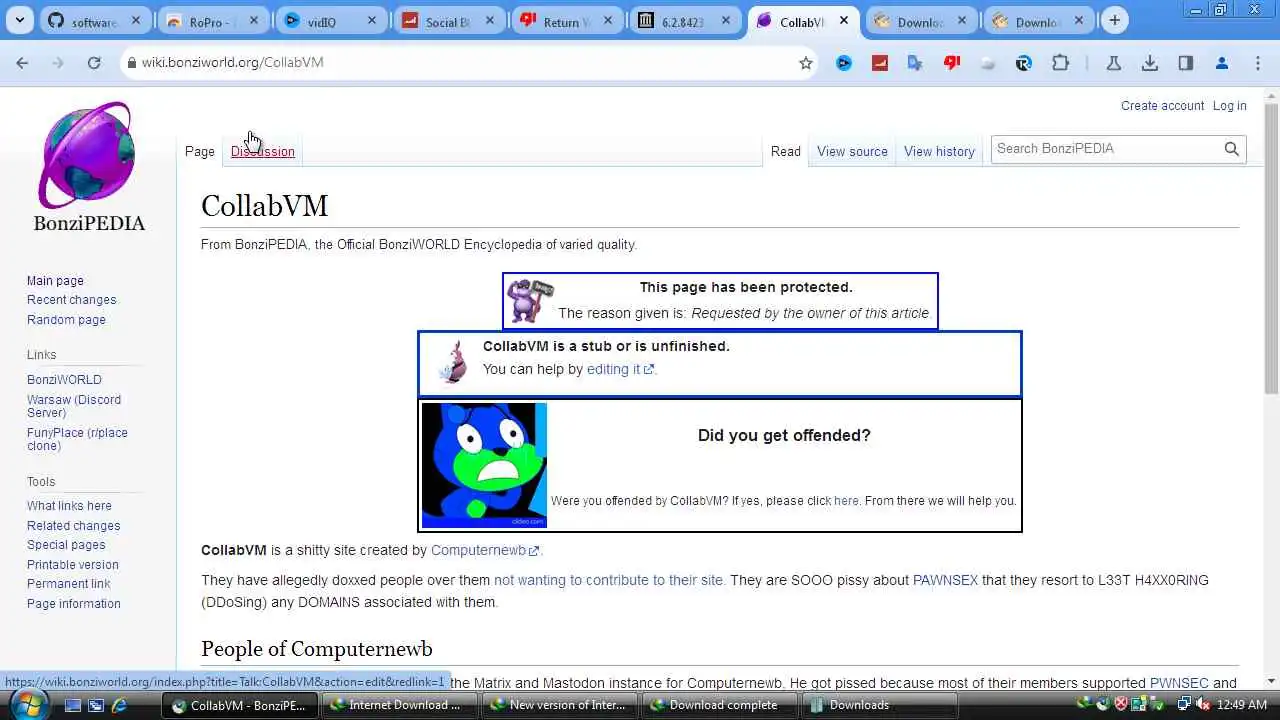1280x720 pixels.
Task: Open the Warsaw (Discord Server) link
Action: tap(74, 406)
